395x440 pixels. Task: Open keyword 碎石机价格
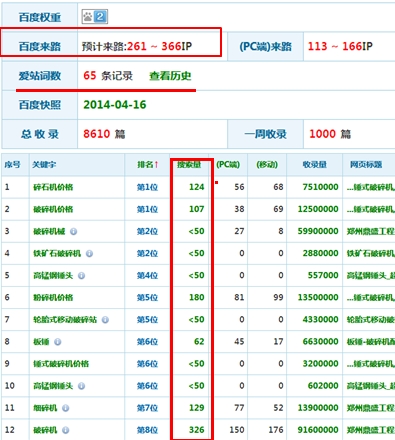[x=53, y=187]
